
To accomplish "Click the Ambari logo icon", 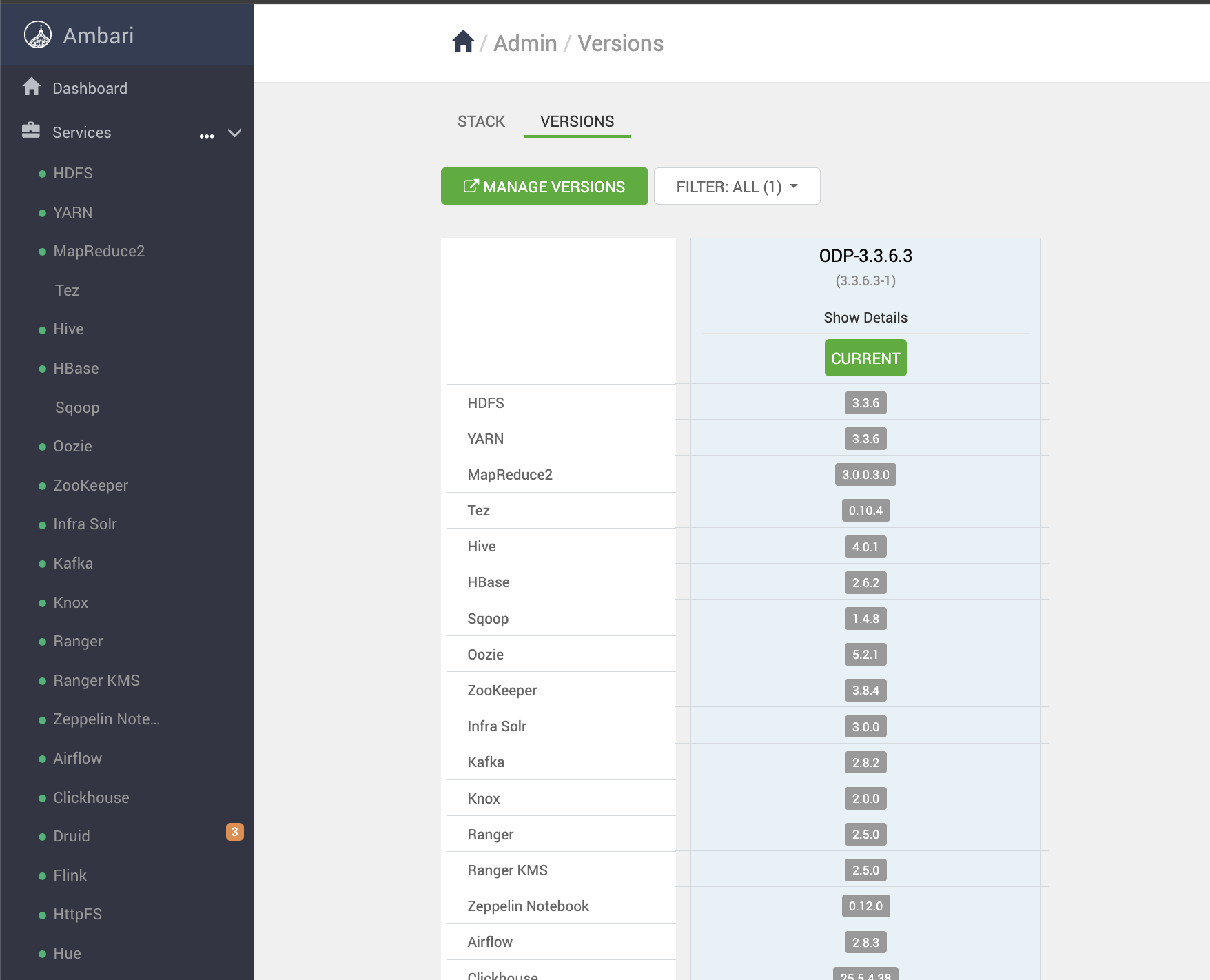I will 38,35.
